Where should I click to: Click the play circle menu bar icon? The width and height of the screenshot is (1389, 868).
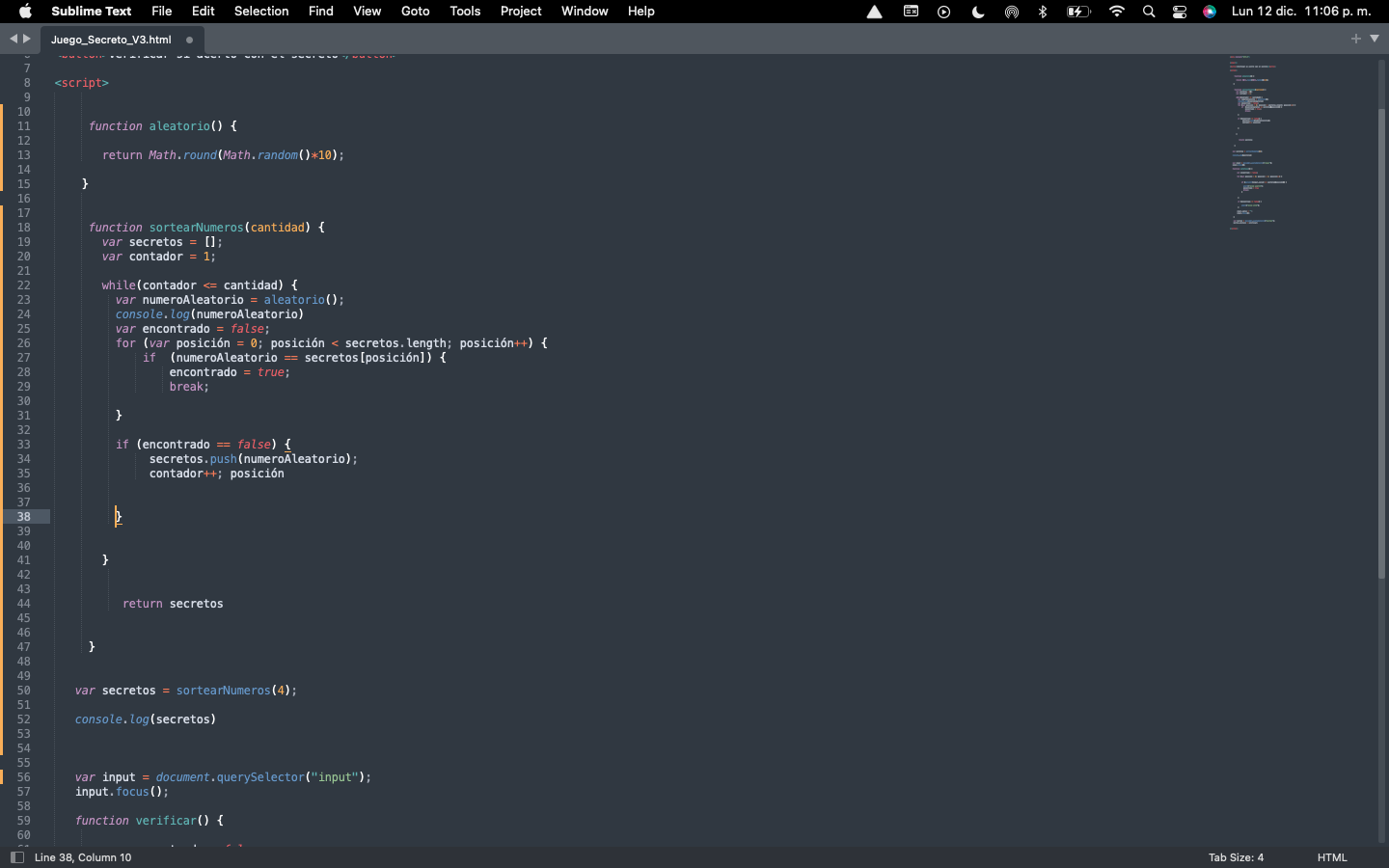pyautogui.click(x=944, y=12)
